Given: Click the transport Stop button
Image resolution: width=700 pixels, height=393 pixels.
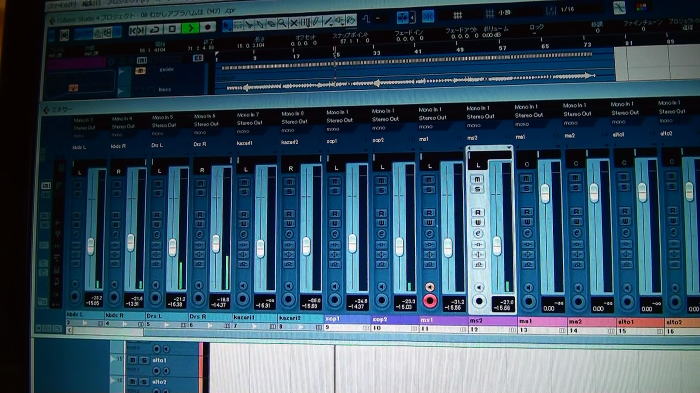Looking at the screenshot, I should 172,29.
